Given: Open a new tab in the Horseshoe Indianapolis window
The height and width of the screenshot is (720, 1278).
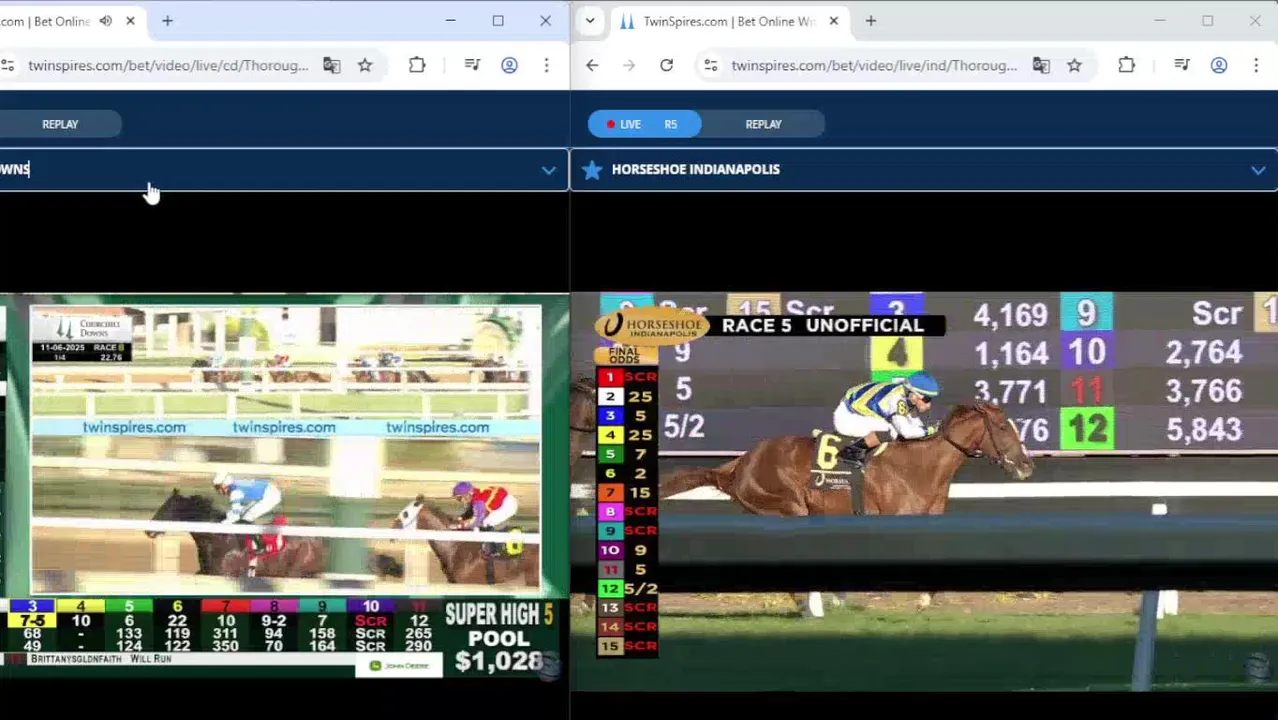Looking at the screenshot, I should click(870, 21).
